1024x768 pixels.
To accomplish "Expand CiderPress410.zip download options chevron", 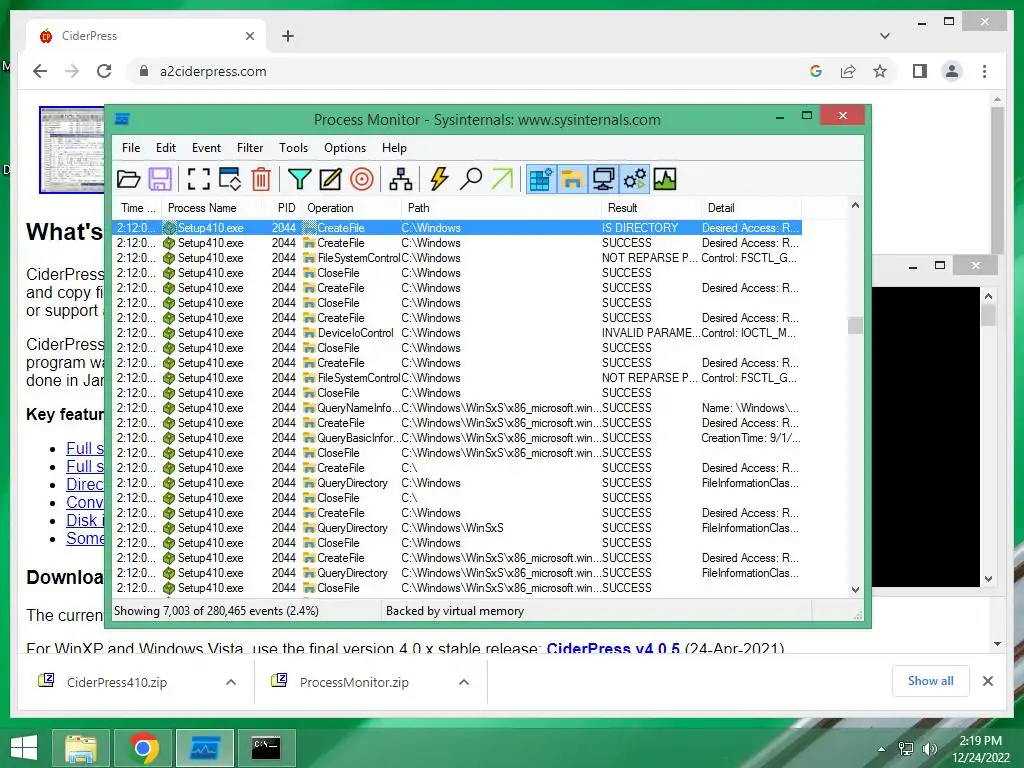I will [x=231, y=682].
